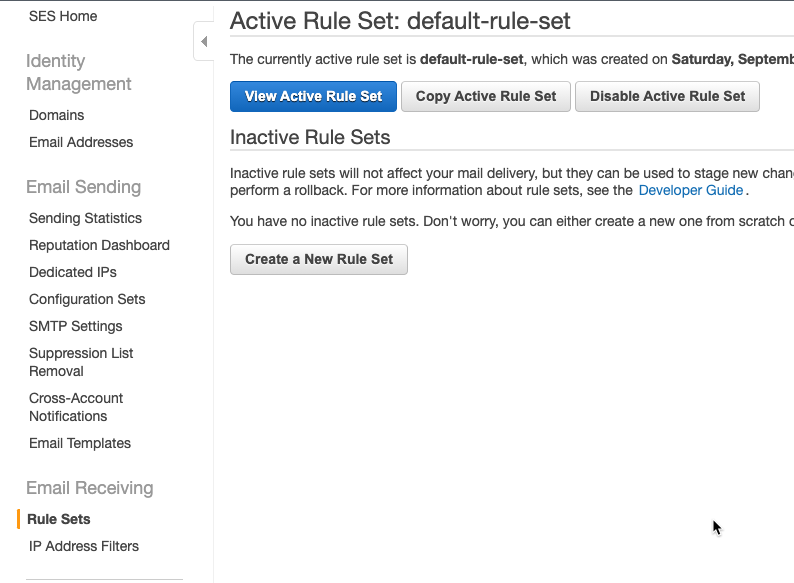The width and height of the screenshot is (794, 583).
Task: Click Copy Active Rule Set button
Action: coord(486,96)
